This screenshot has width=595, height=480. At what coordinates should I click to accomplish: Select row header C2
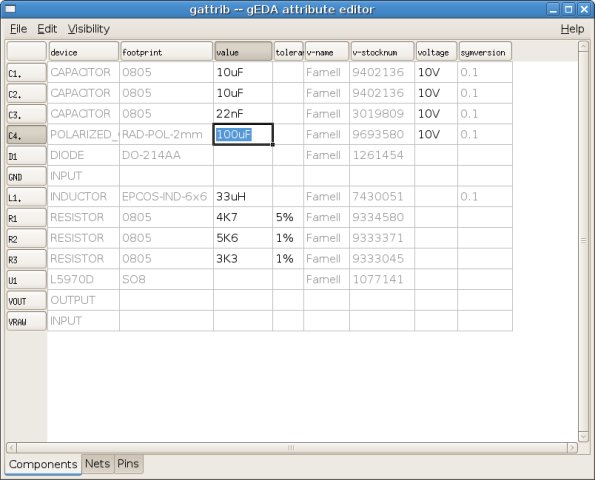pos(26,93)
